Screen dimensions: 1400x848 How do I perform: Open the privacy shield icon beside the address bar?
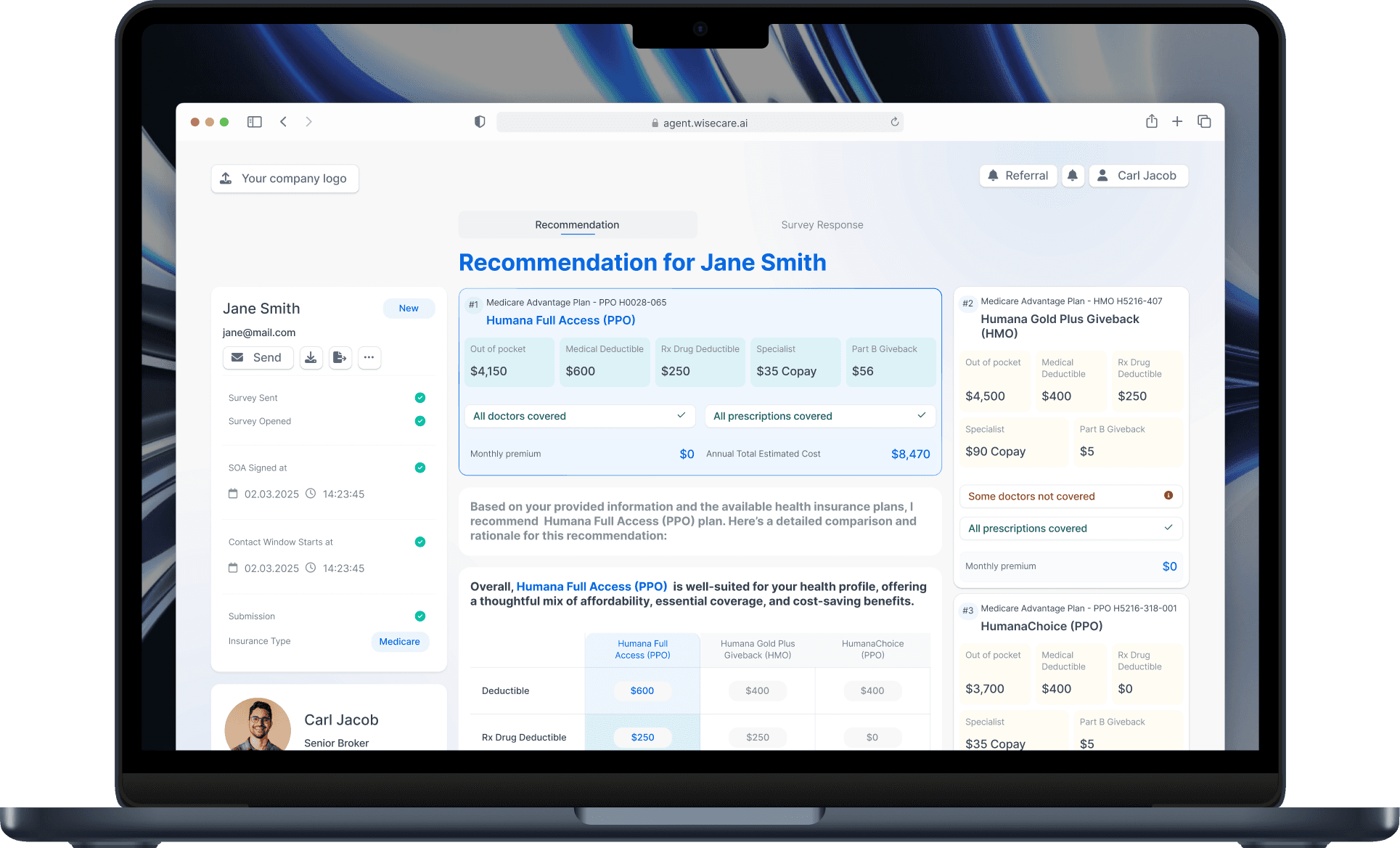pyautogui.click(x=480, y=122)
